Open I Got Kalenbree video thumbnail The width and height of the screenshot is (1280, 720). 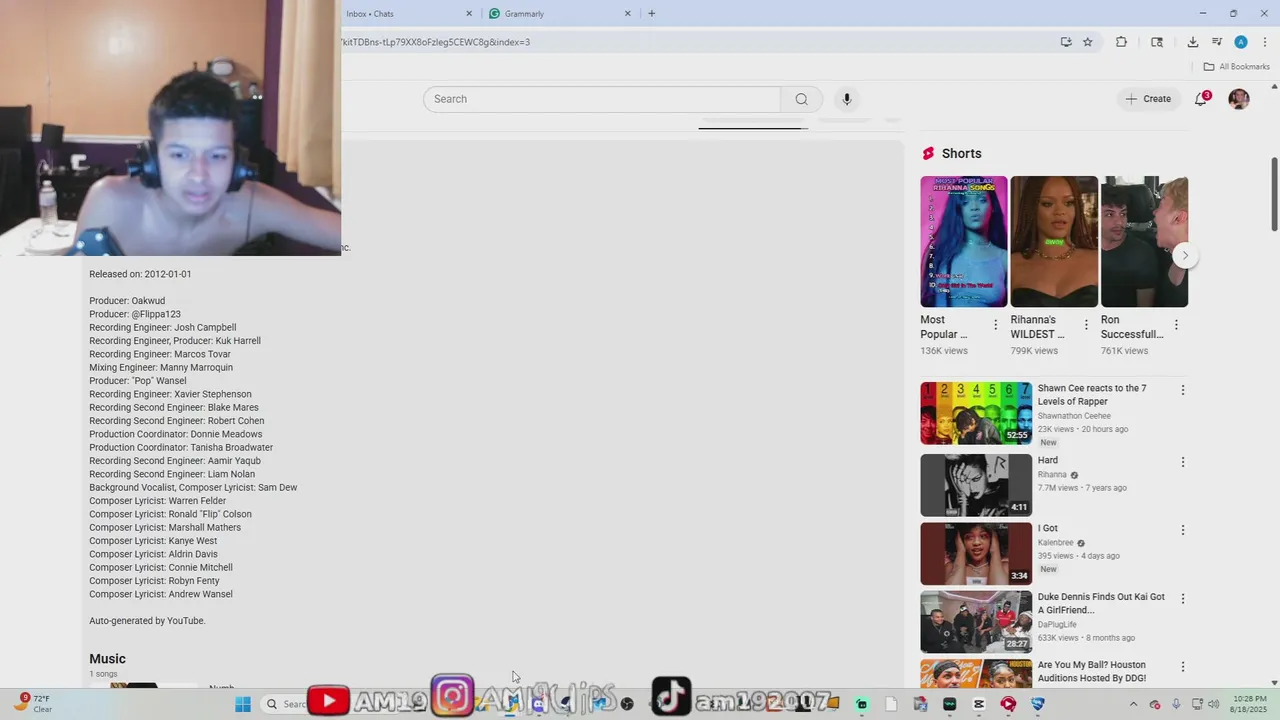[x=976, y=553]
